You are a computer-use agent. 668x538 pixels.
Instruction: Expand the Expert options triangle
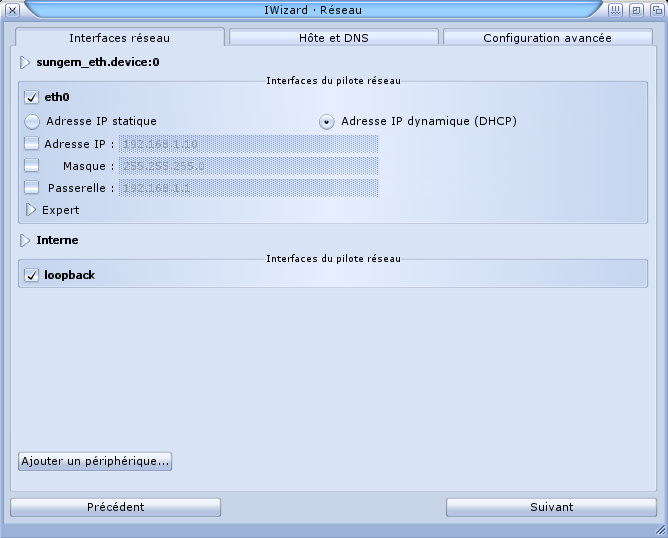coord(31,210)
